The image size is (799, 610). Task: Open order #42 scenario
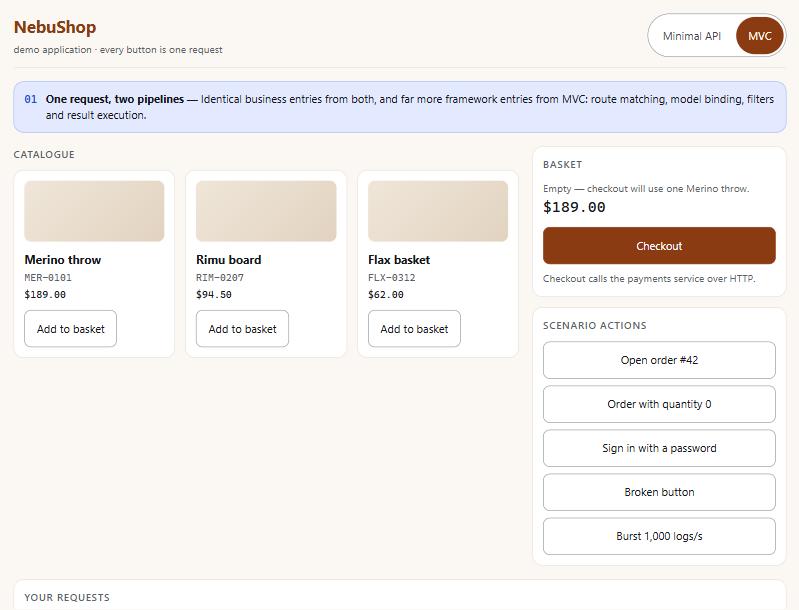click(659, 360)
